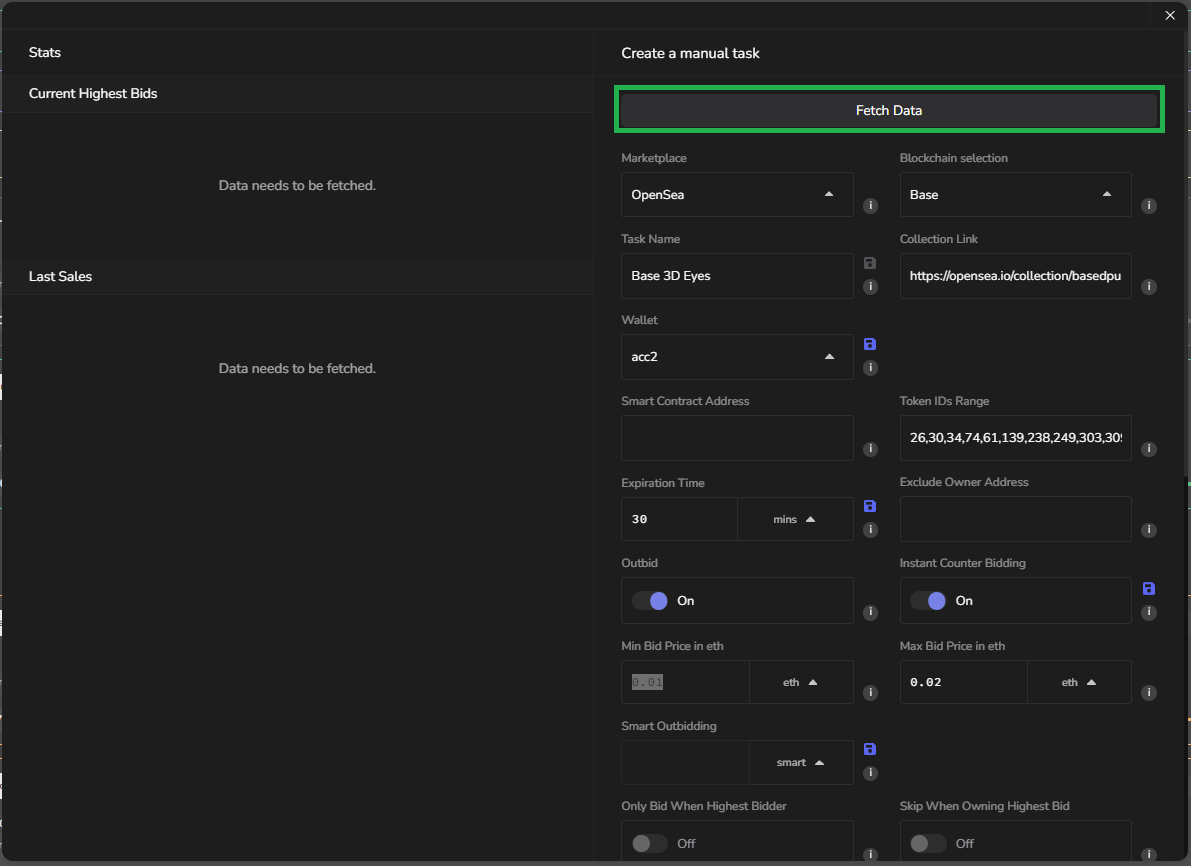Image resolution: width=1191 pixels, height=866 pixels.
Task: Open the Wallet dropdown showing acc2
Action: 736,357
